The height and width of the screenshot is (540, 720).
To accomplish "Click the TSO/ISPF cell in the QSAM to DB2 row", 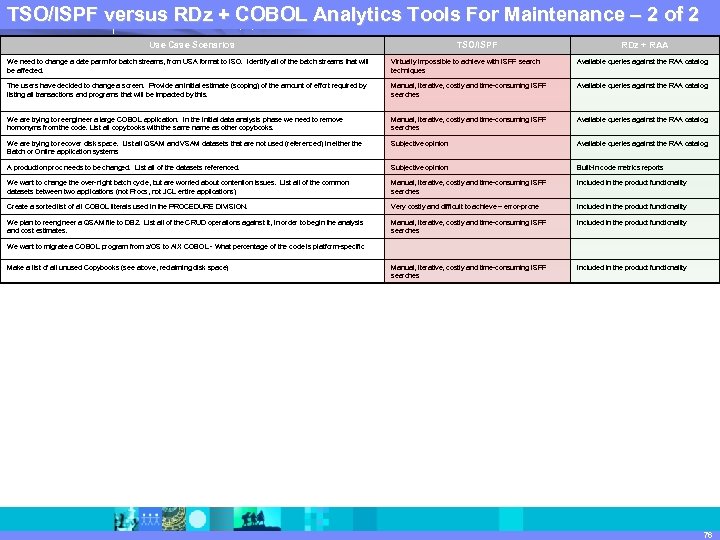I will tap(477, 226).
